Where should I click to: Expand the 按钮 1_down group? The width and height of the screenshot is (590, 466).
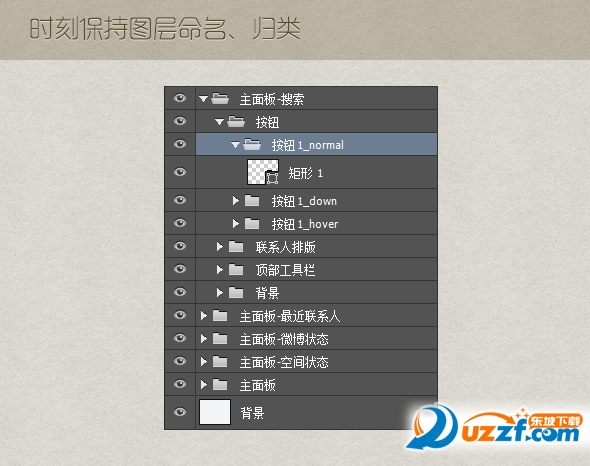coord(236,201)
